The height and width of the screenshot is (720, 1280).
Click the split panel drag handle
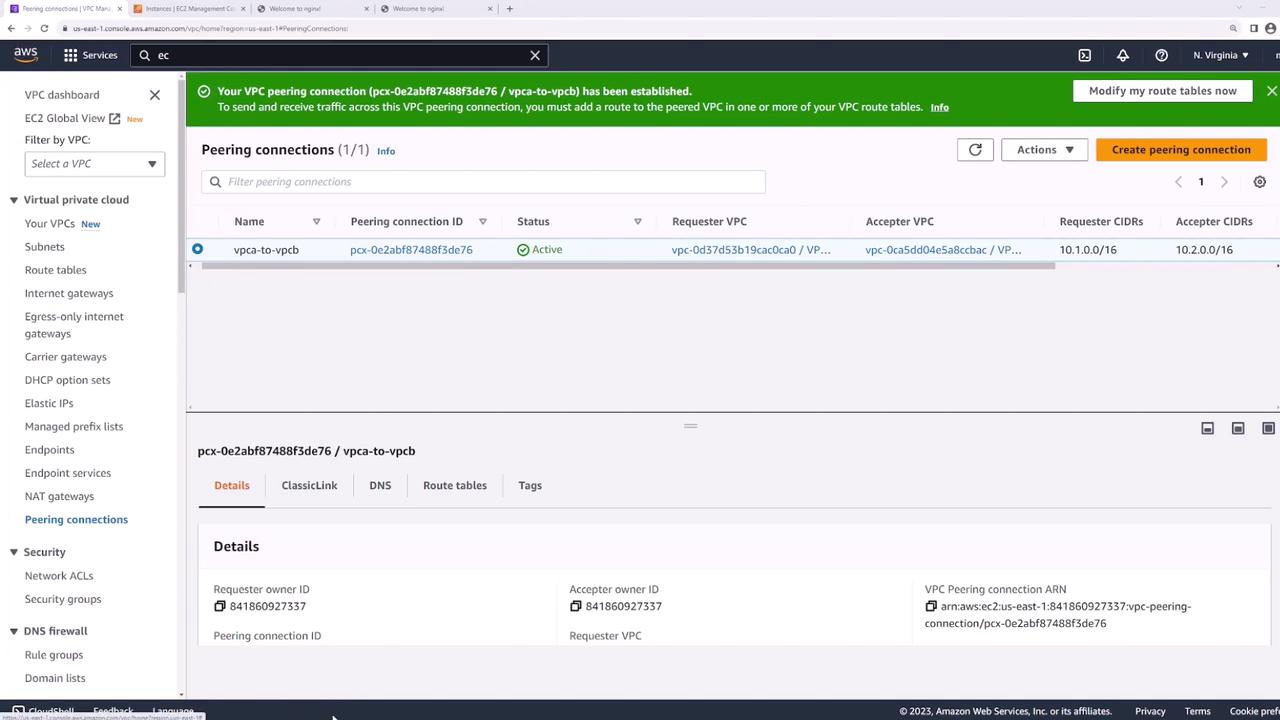coord(690,426)
